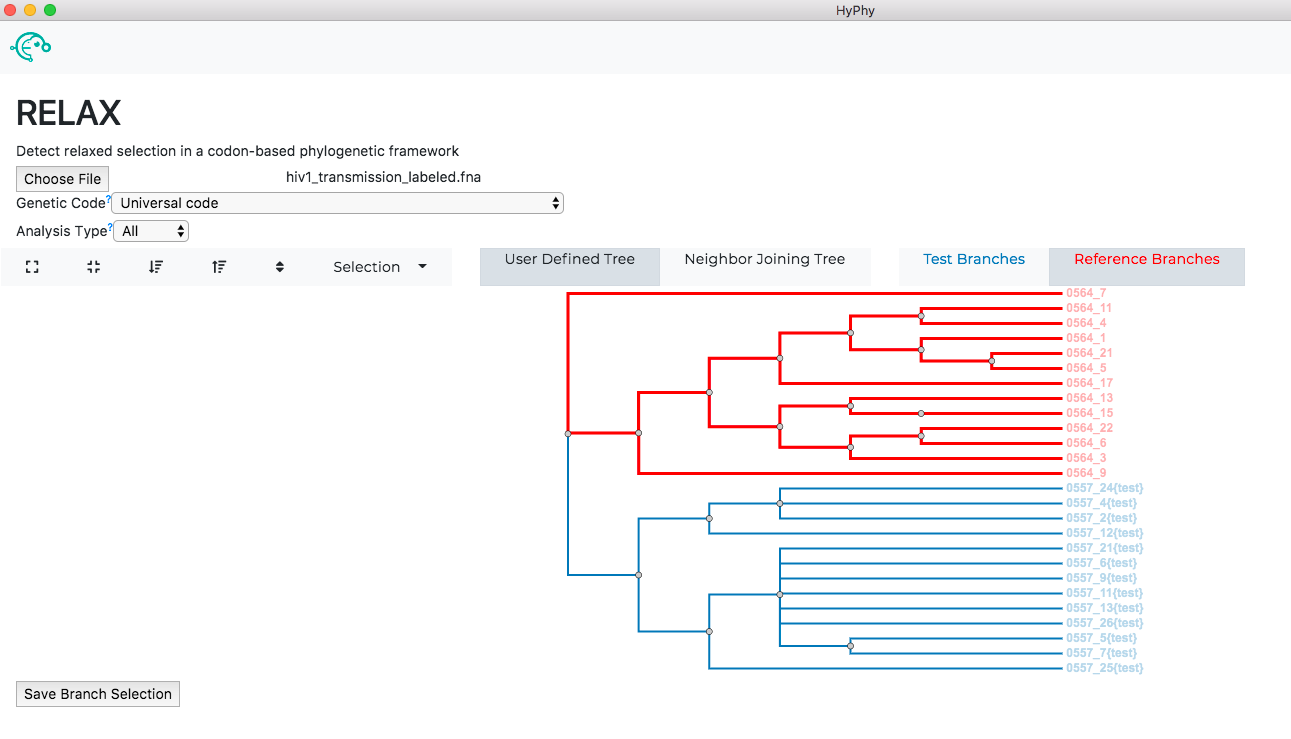
Task: Close the HyPhy window
Action: click(x=11, y=10)
